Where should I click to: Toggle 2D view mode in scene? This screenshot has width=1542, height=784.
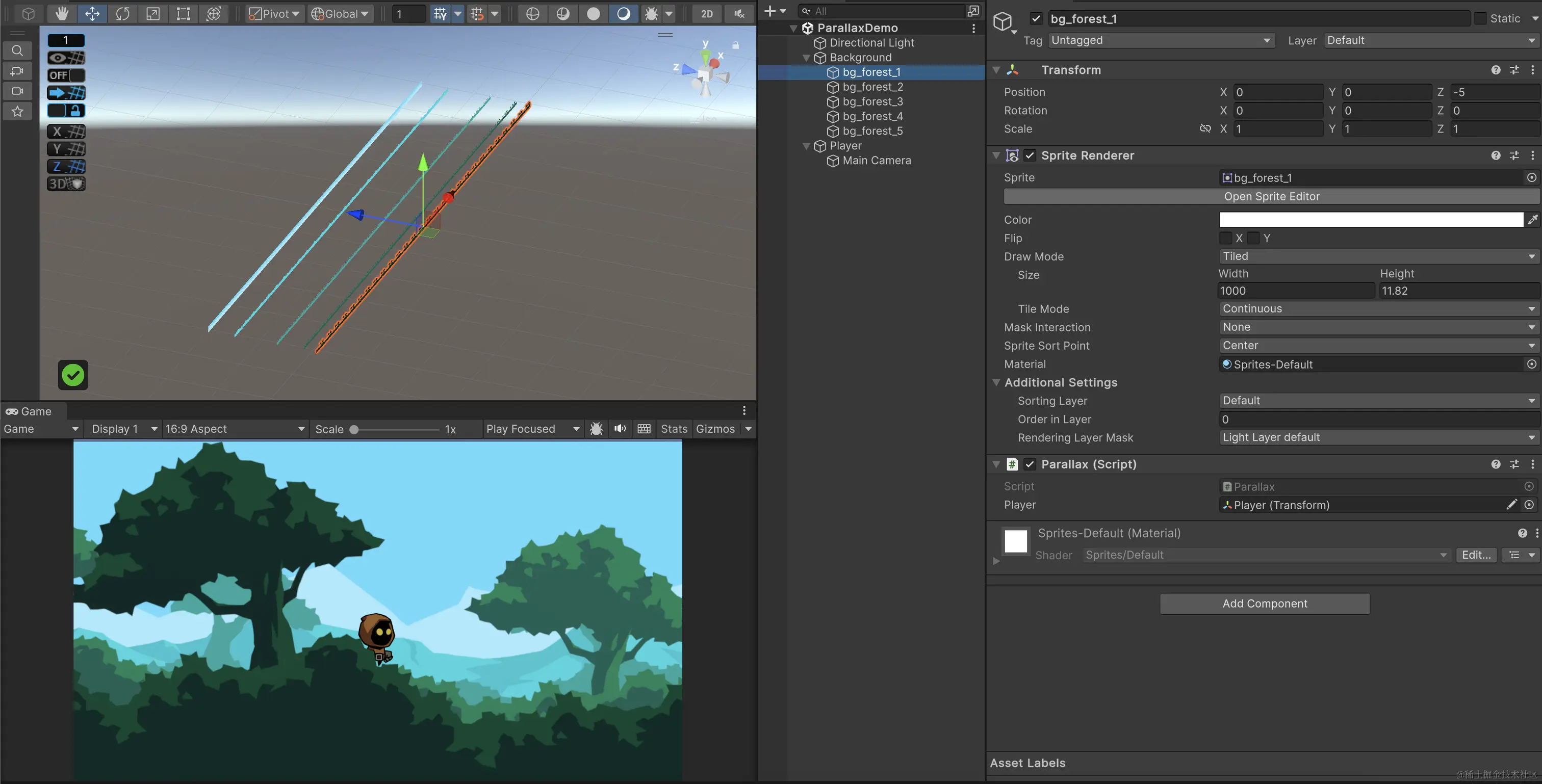[706, 13]
